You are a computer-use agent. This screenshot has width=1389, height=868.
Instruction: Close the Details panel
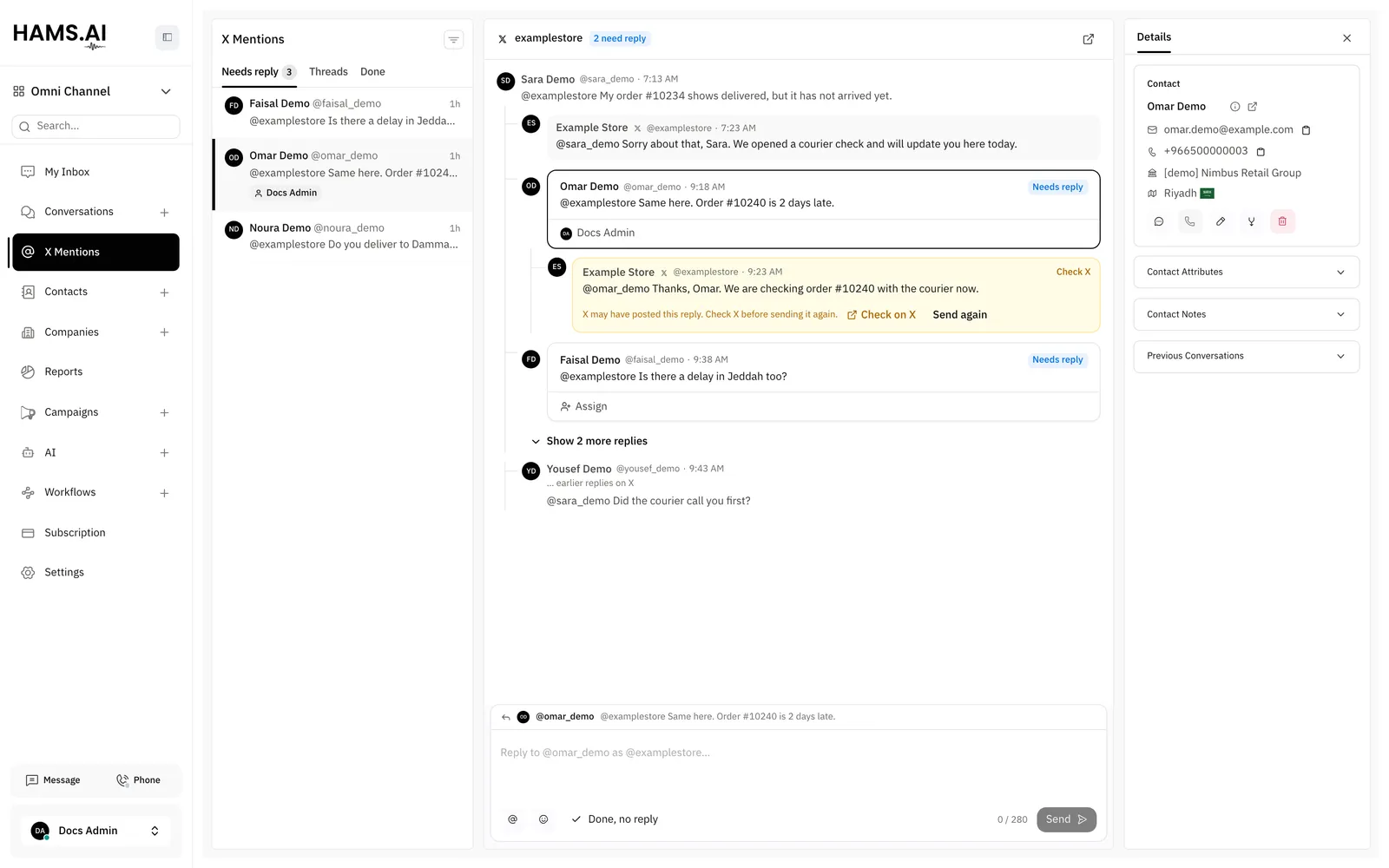[x=1346, y=38]
